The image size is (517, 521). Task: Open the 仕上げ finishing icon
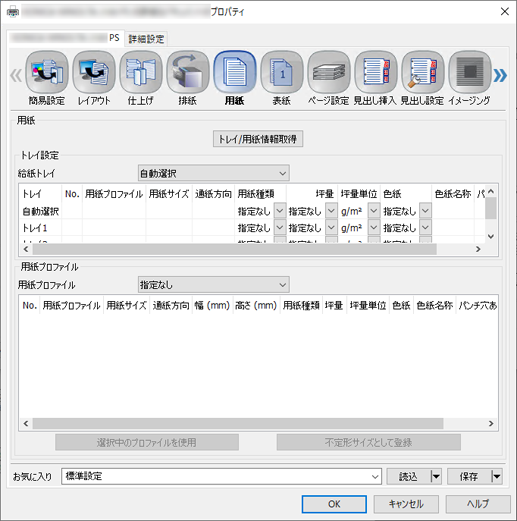(141, 72)
